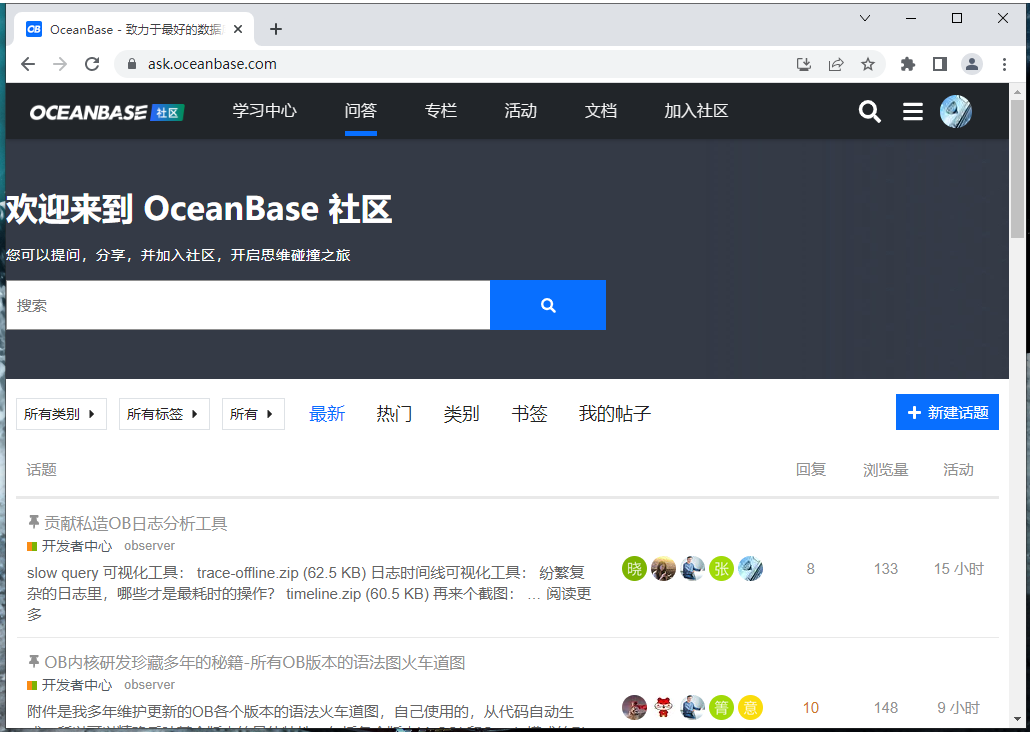Go back with browser back arrow
The image size is (1030, 732).
[x=28, y=64]
